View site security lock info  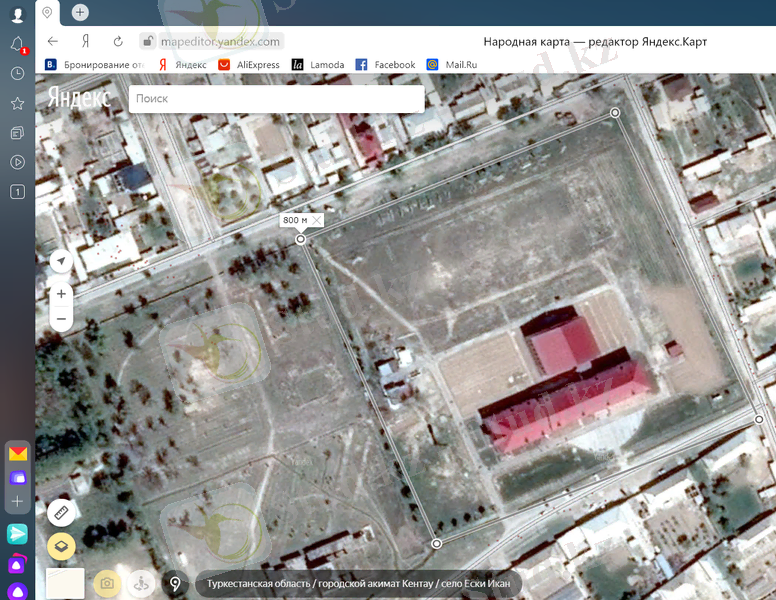tap(147, 42)
